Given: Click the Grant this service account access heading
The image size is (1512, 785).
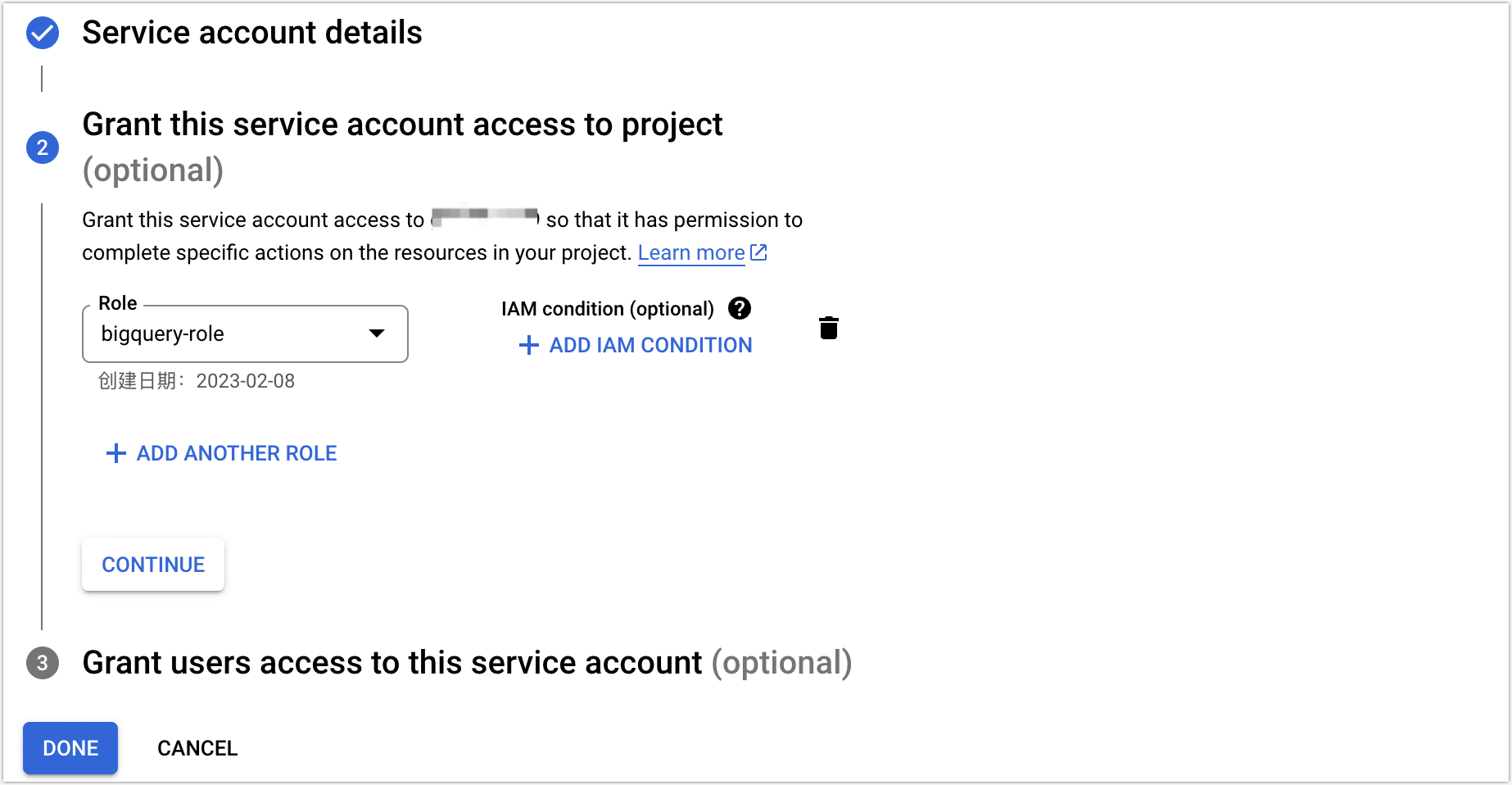Looking at the screenshot, I should coord(402,125).
